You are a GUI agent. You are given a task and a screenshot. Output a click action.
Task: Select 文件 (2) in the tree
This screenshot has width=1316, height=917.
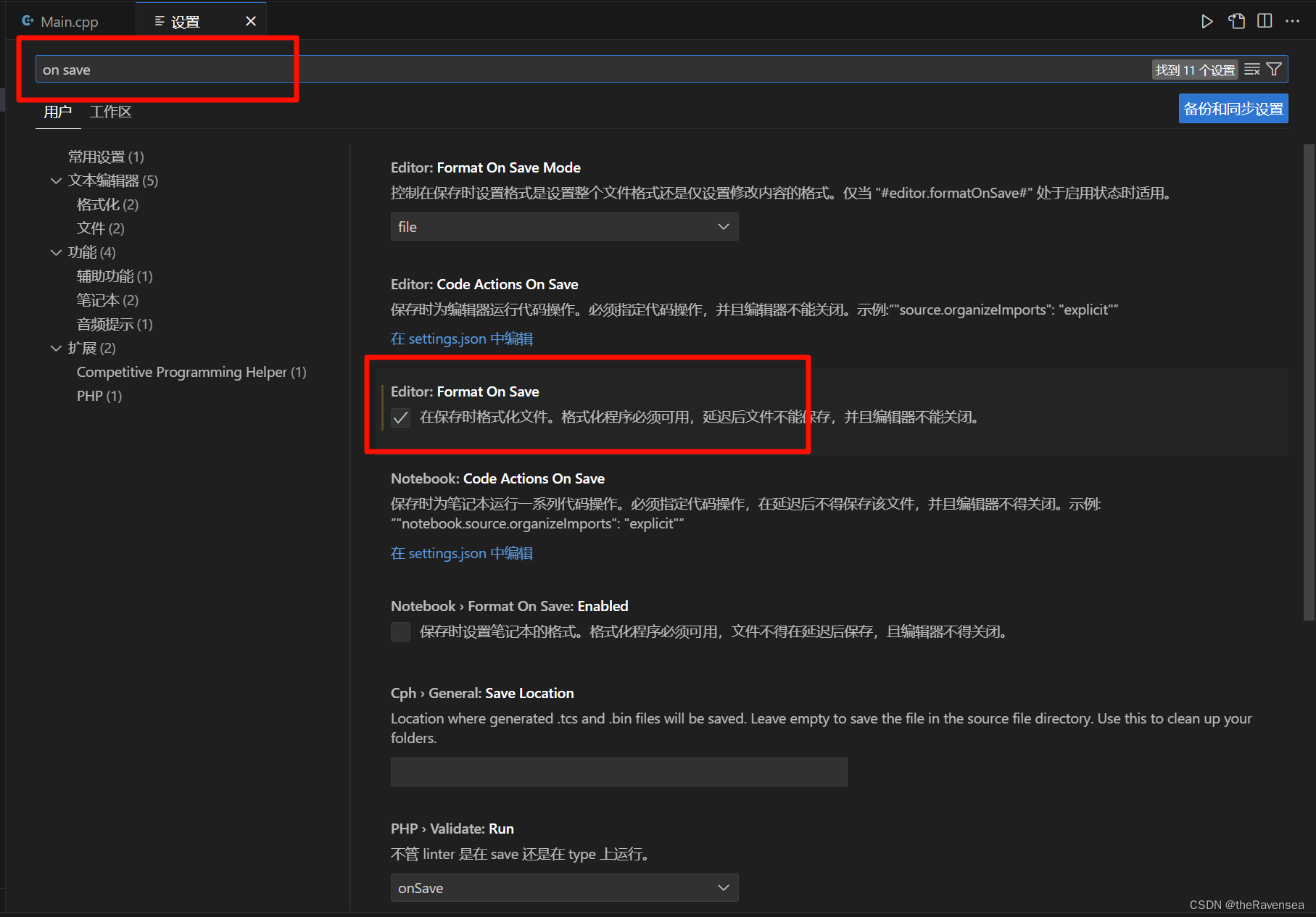[x=101, y=228]
